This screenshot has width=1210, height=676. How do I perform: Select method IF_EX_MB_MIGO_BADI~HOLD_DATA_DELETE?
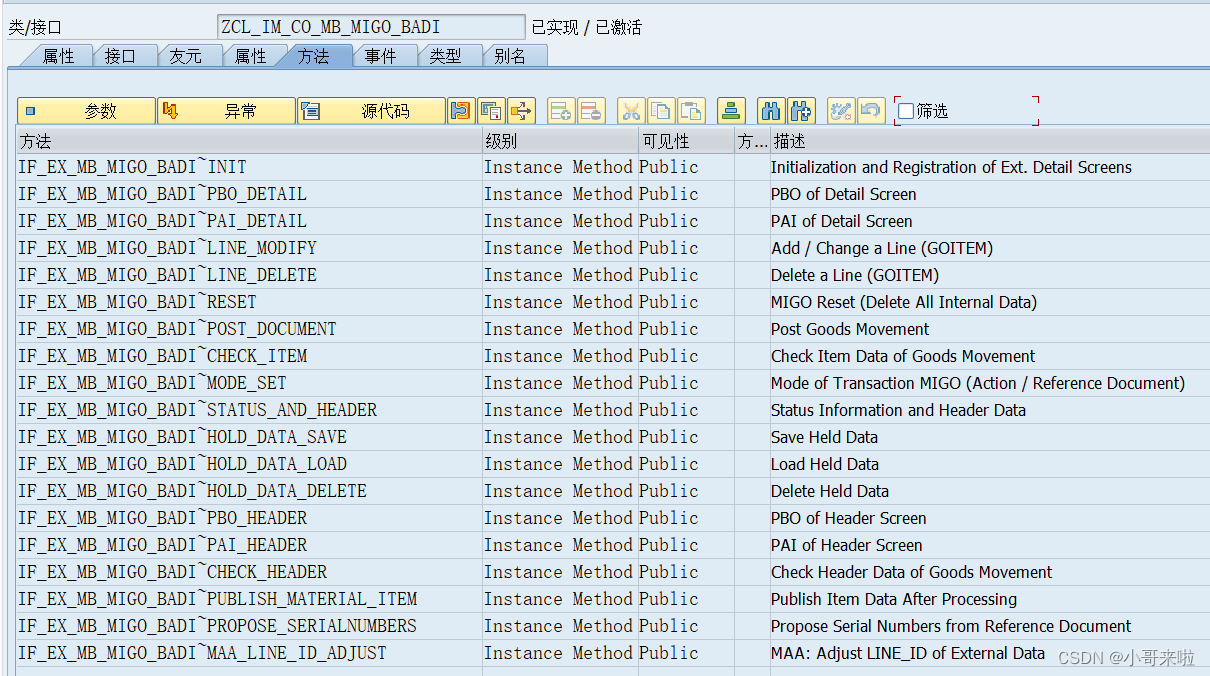(x=192, y=491)
